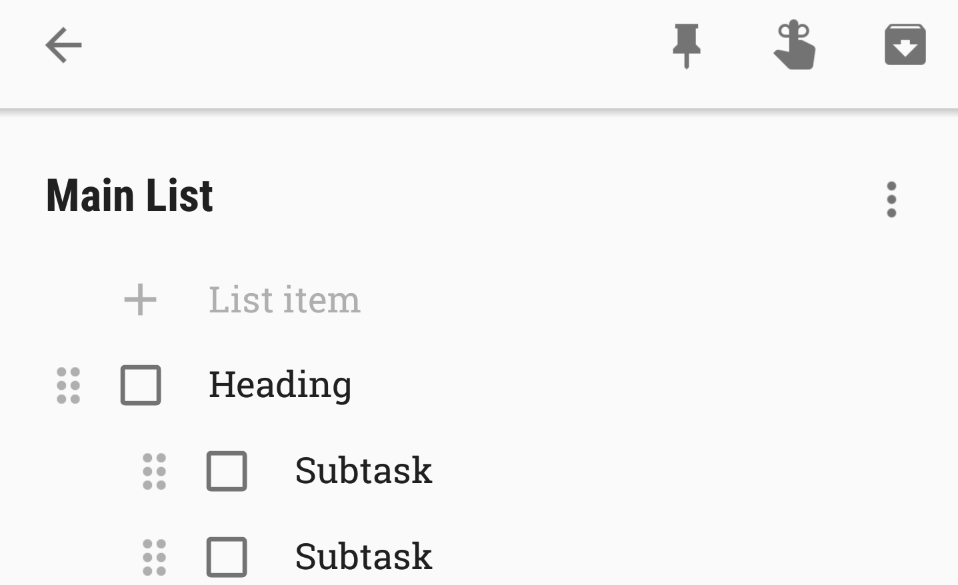Click empty space right of Heading row
958x585 pixels.
[x=642, y=385]
